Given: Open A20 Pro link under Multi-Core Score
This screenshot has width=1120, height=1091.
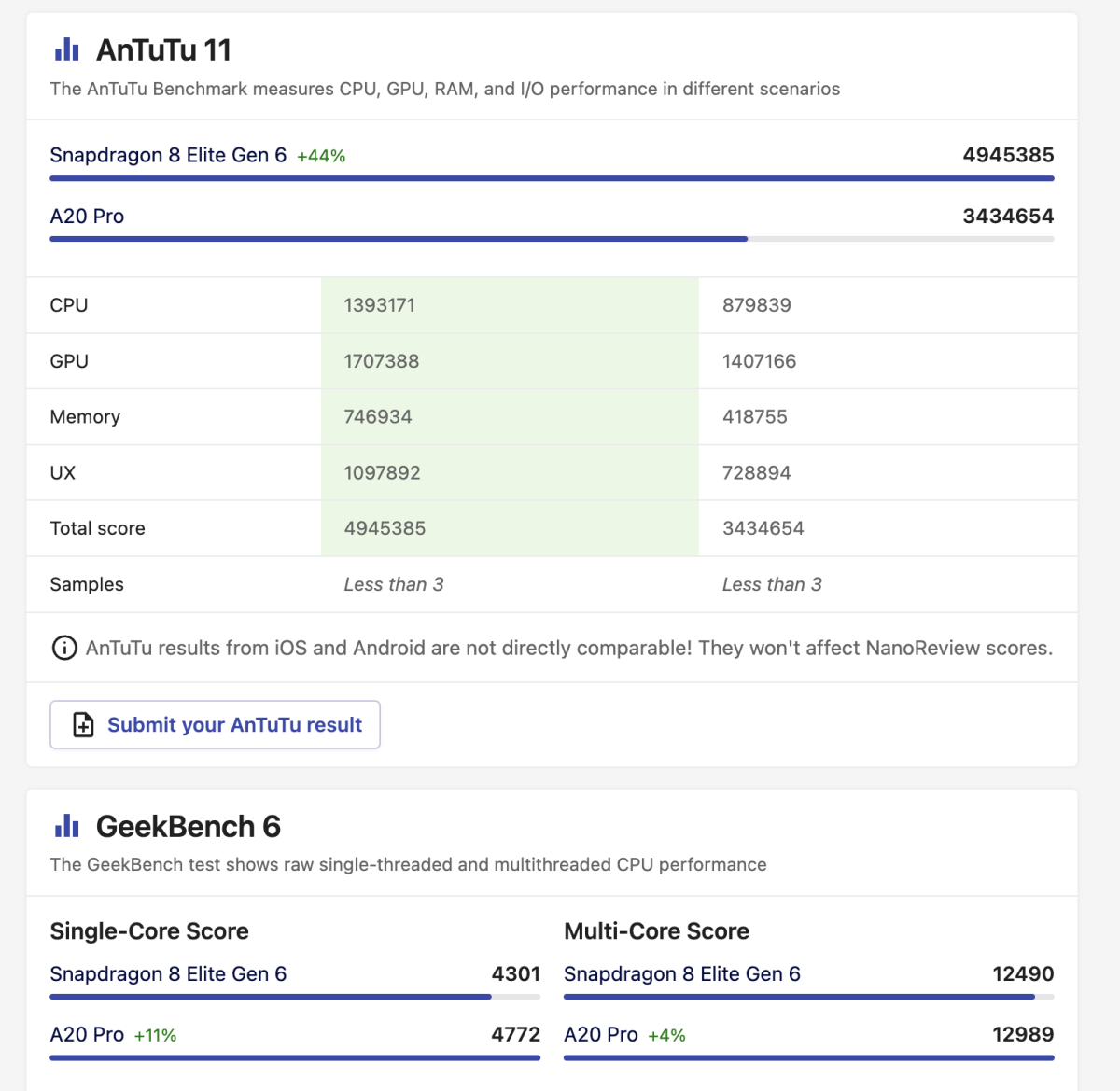Looking at the screenshot, I should 601,1034.
